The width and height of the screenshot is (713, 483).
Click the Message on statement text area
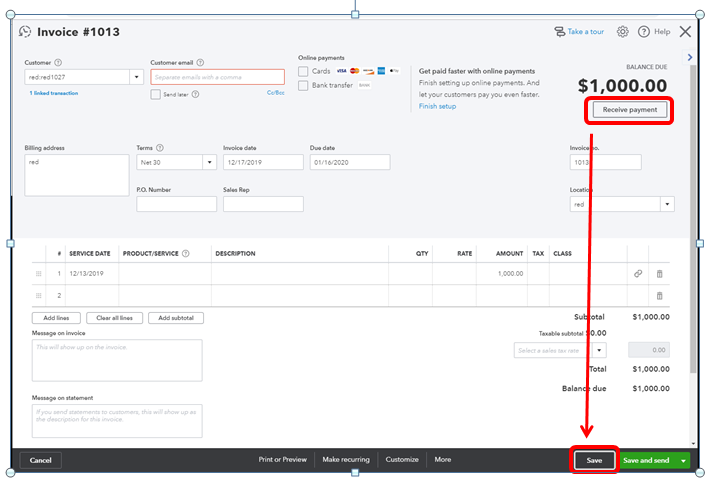117,421
